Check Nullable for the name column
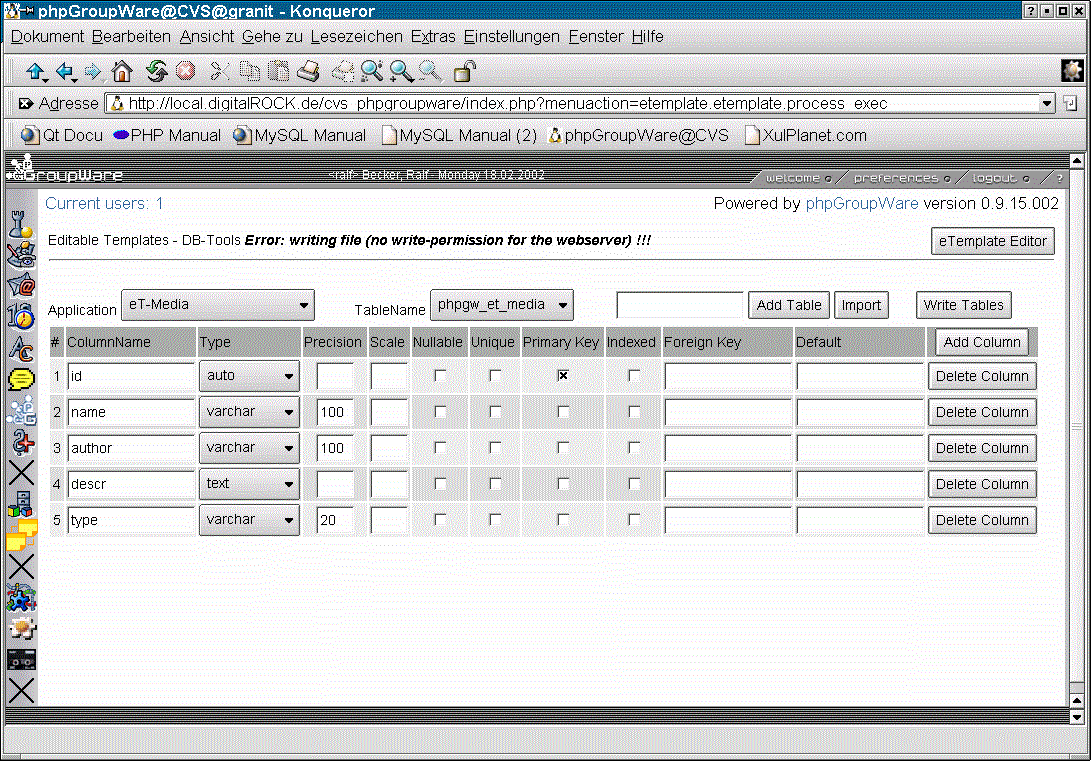1091x761 pixels. 440,412
